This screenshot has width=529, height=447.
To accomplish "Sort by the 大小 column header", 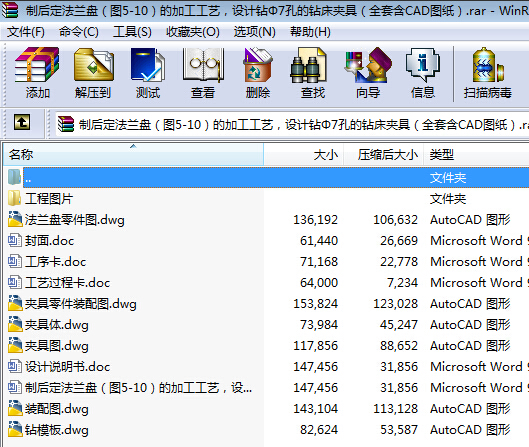I will [x=304, y=155].
